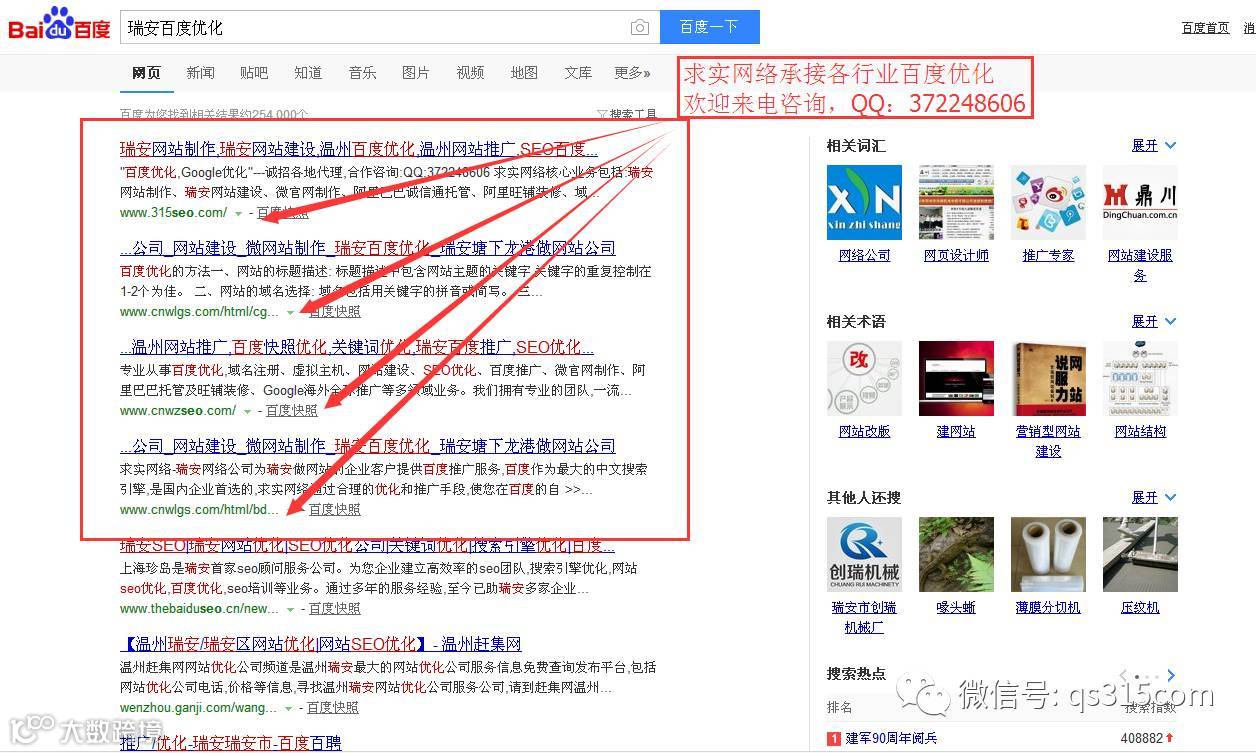Click the 营销型网站建设 book thumbnail

click(1048, 379)
